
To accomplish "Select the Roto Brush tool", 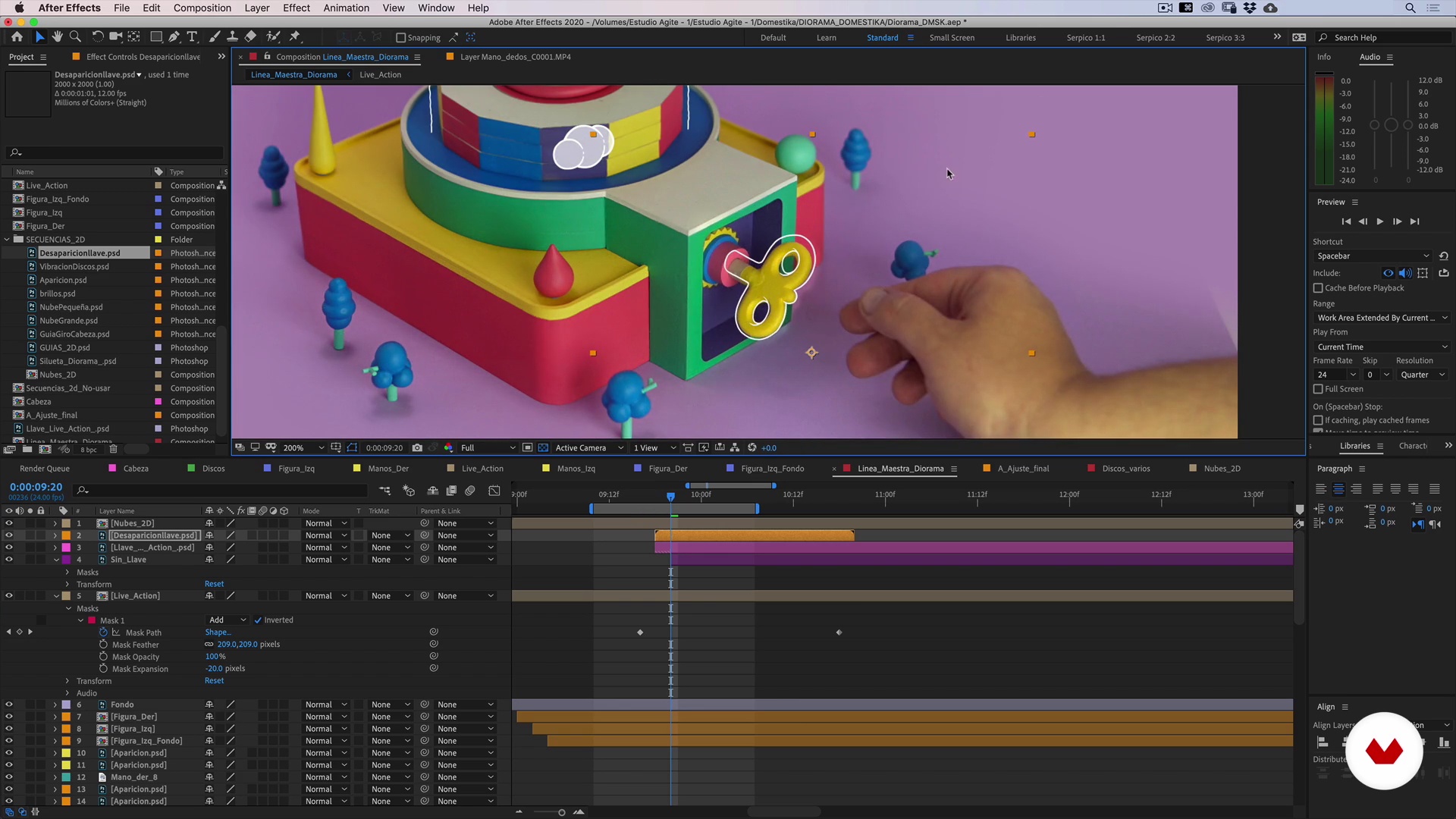I will coord(273,36).
